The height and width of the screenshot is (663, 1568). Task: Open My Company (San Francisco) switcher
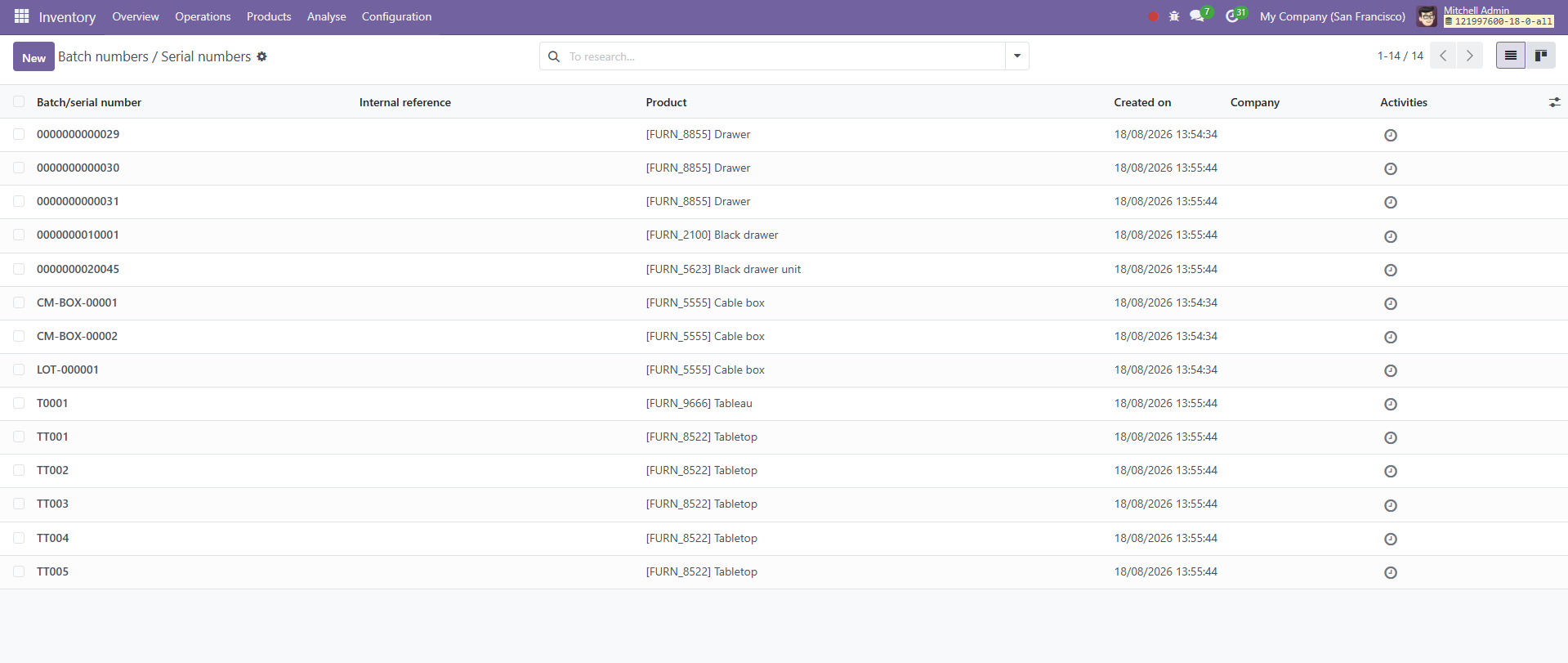pos(1333,16)
